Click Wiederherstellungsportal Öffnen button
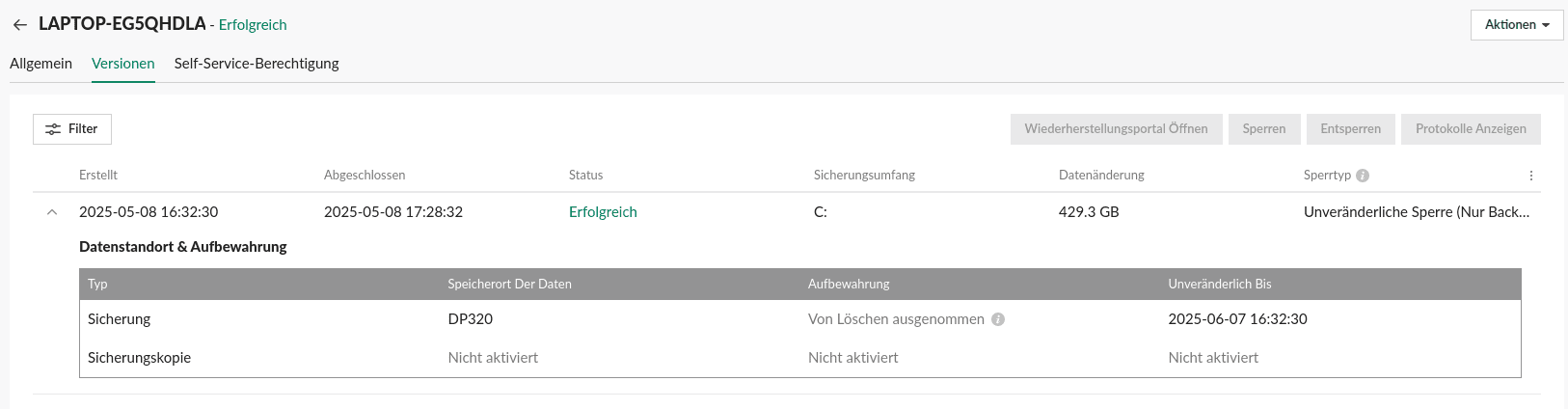1568x409 pixels. (x=1116, y=129)
